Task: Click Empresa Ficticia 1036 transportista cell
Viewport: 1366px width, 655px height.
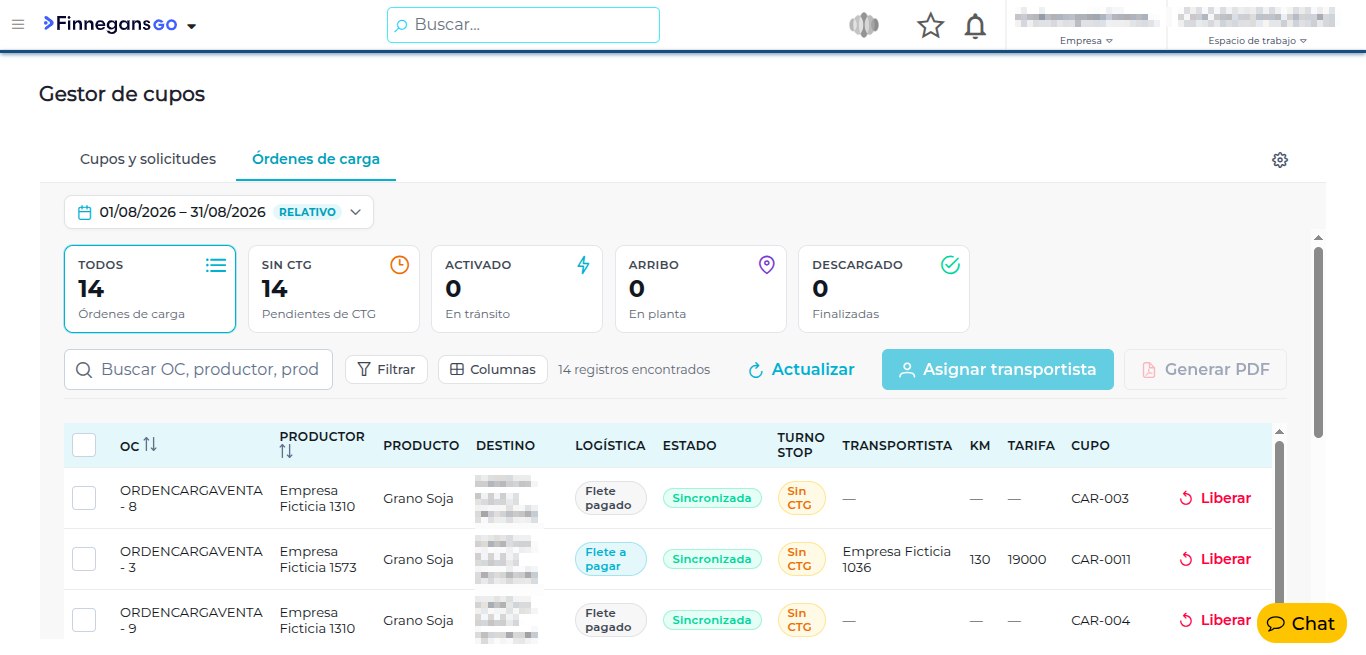Action: pyautogui.click(x=897, y=559)
